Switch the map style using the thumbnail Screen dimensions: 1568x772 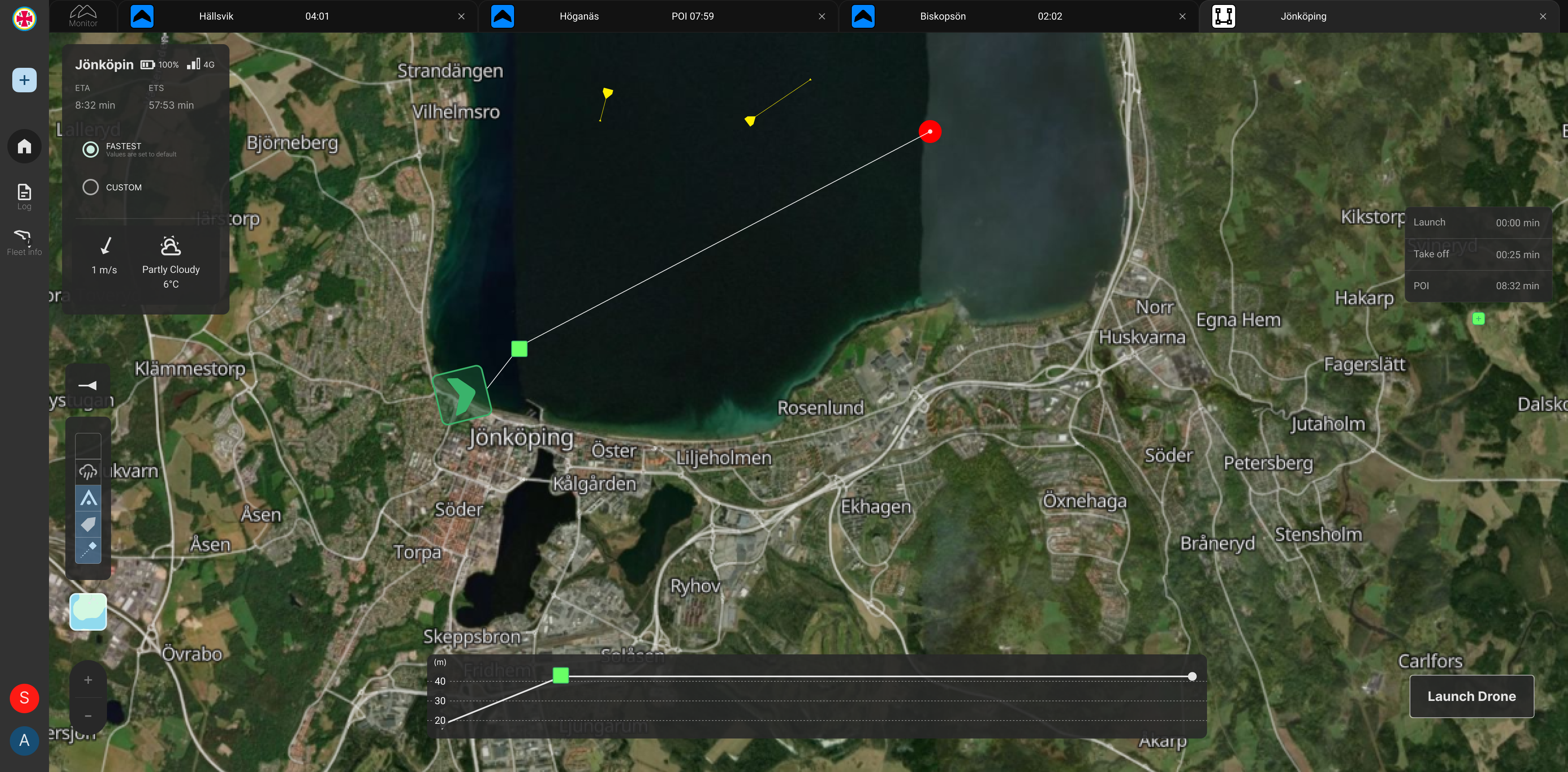pyautogui.click(x=88, y=611)
